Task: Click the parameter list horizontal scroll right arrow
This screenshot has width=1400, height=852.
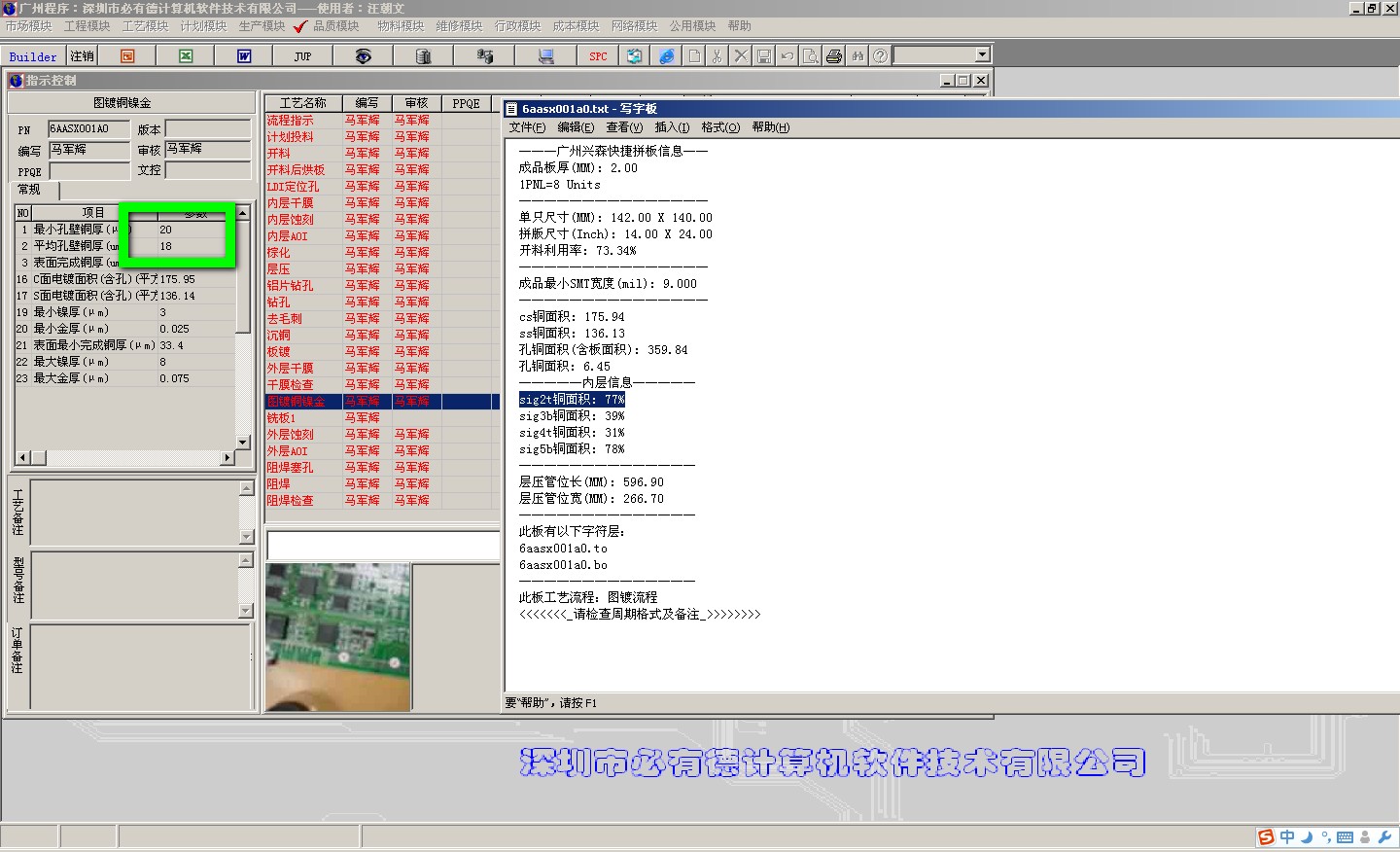Action: [227, 457]
